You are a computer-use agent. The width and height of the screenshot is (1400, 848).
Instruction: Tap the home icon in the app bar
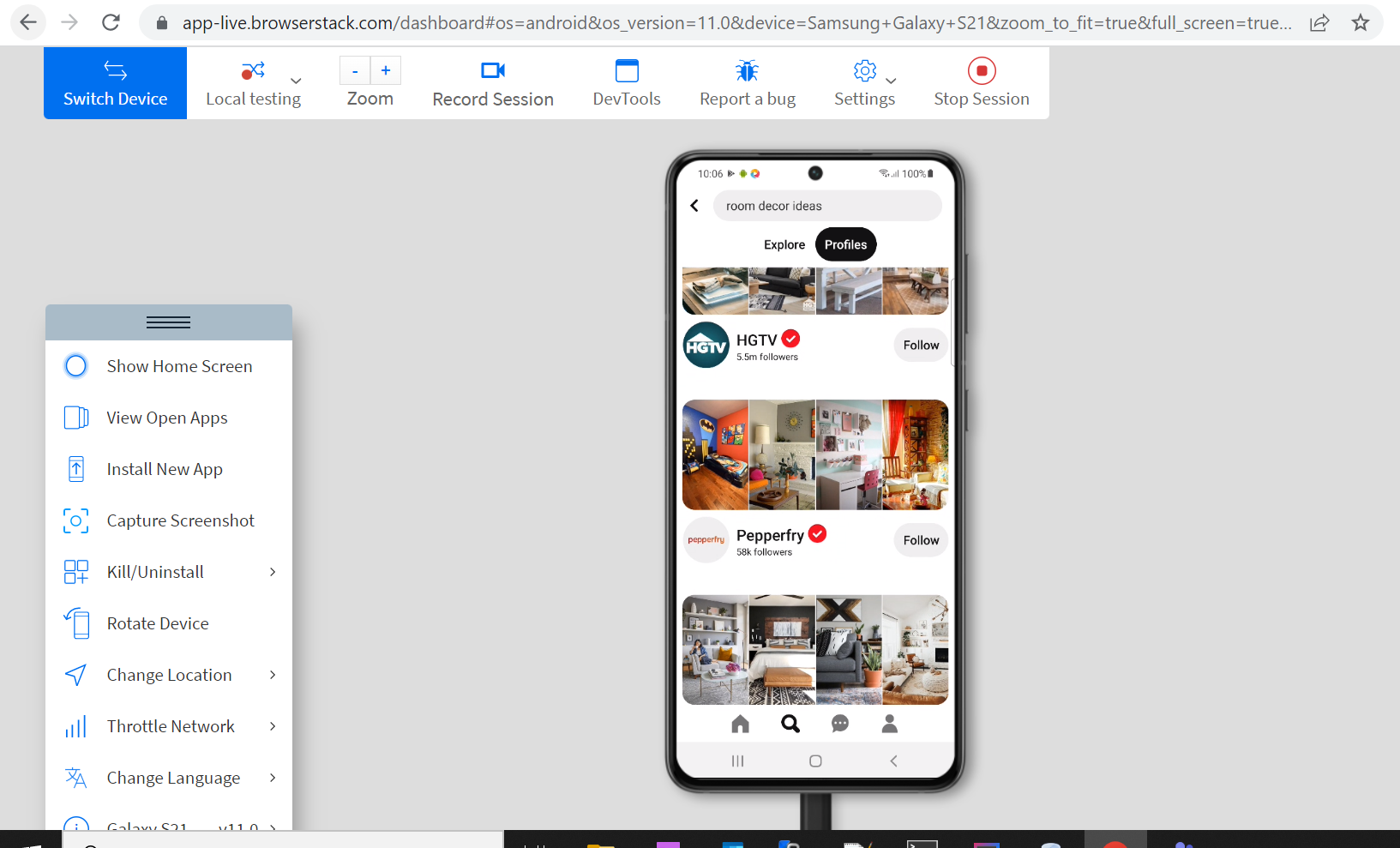[x=741, y=725]
